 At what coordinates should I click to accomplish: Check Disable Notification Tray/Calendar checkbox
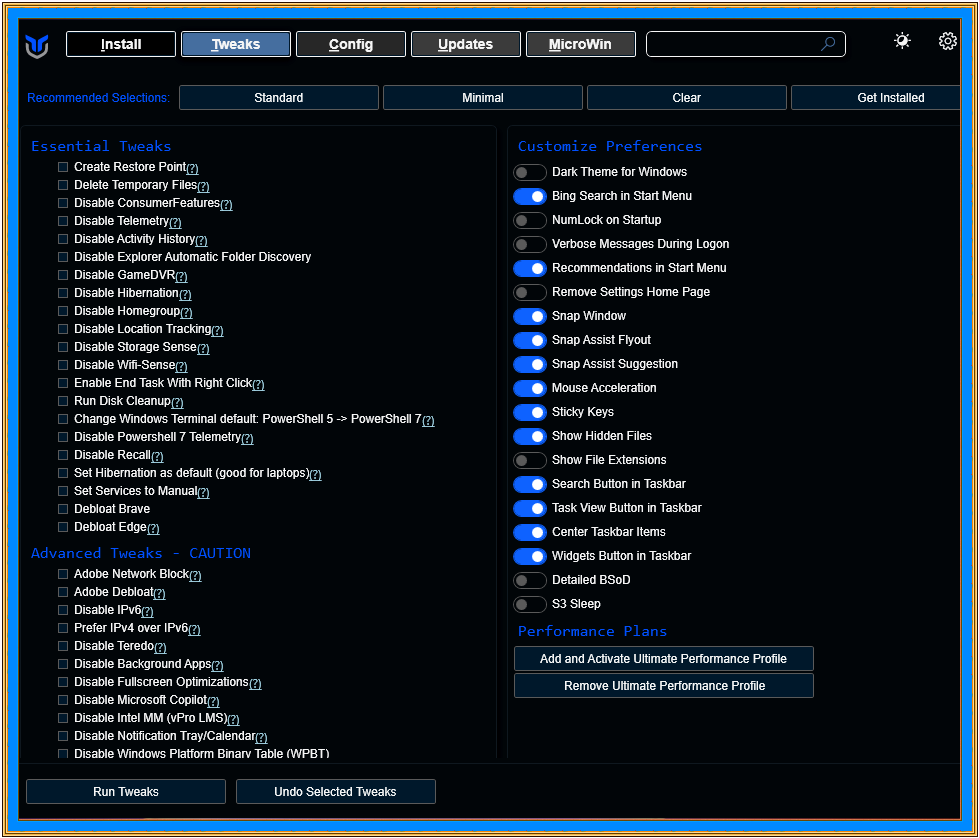tap(63, 736)
